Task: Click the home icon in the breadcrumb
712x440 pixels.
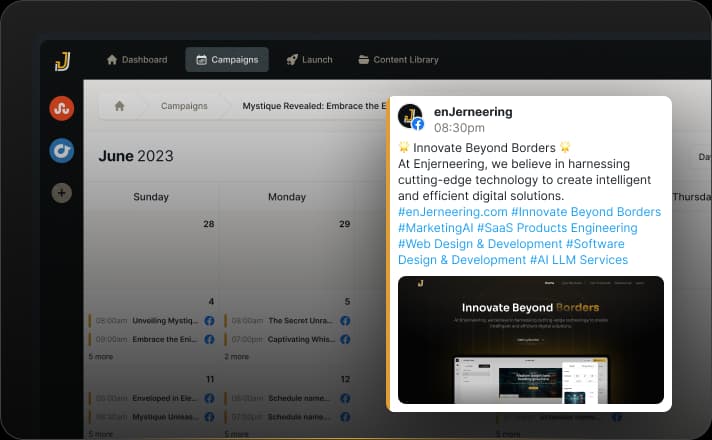Action: [120, 105]
